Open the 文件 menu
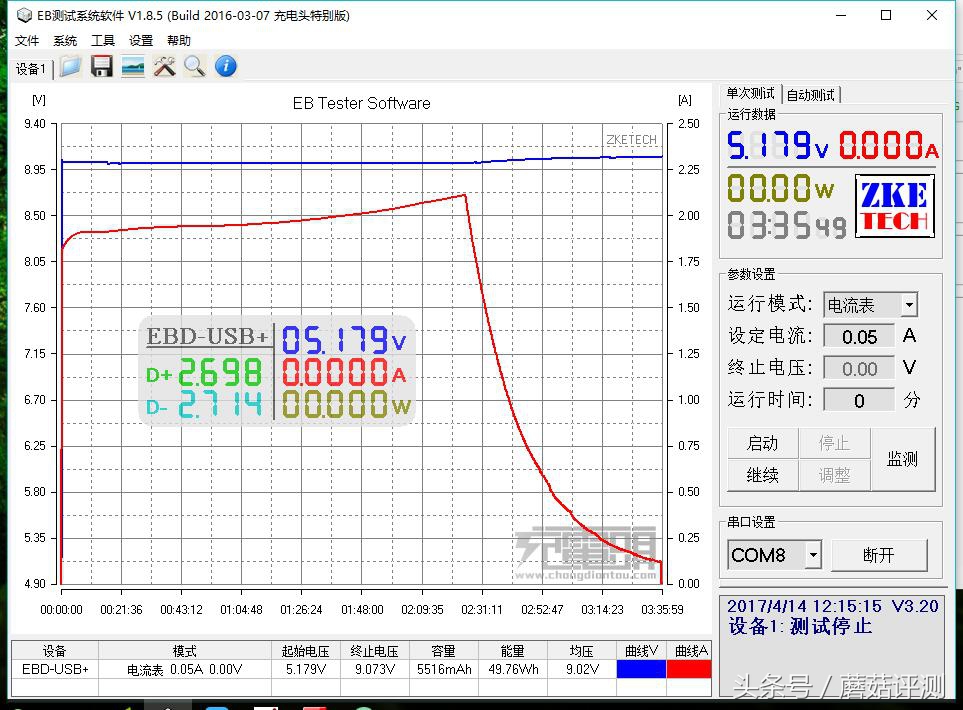Screen dimensions: 963x710 (27, 41)
